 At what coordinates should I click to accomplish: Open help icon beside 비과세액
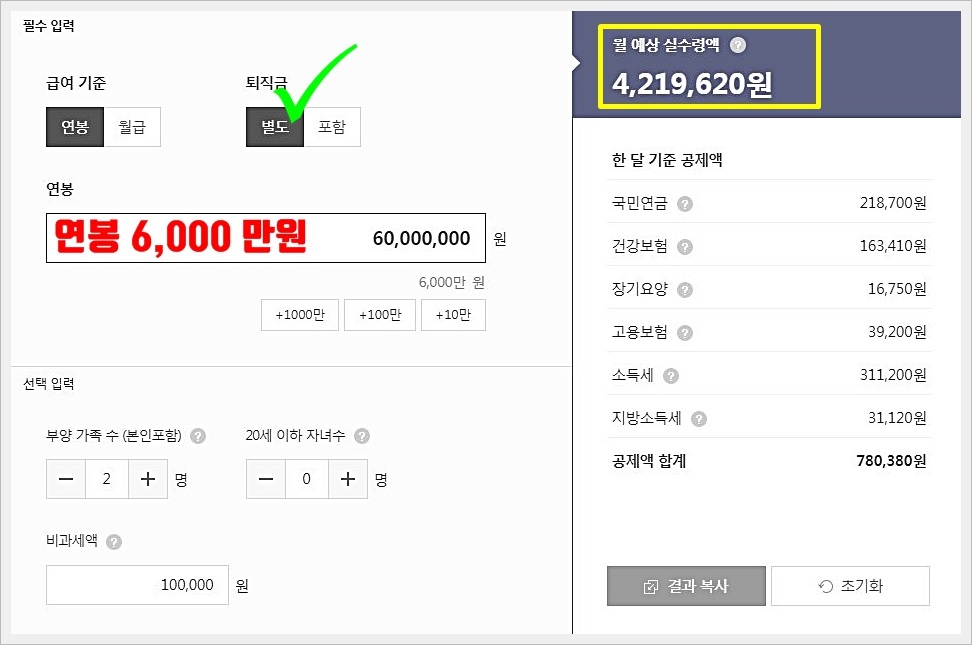(113, 542)
